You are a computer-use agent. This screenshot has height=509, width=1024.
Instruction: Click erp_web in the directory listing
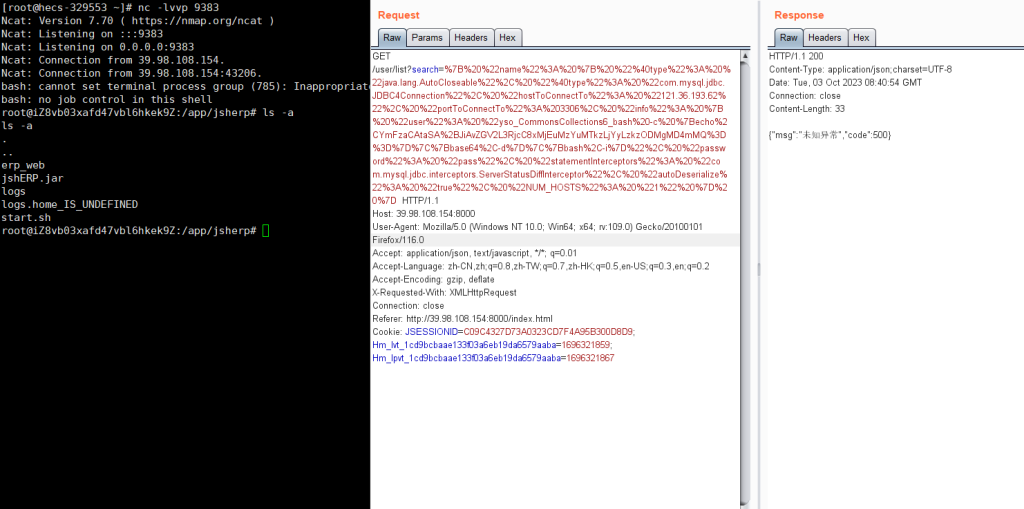(x=23, y=164)
